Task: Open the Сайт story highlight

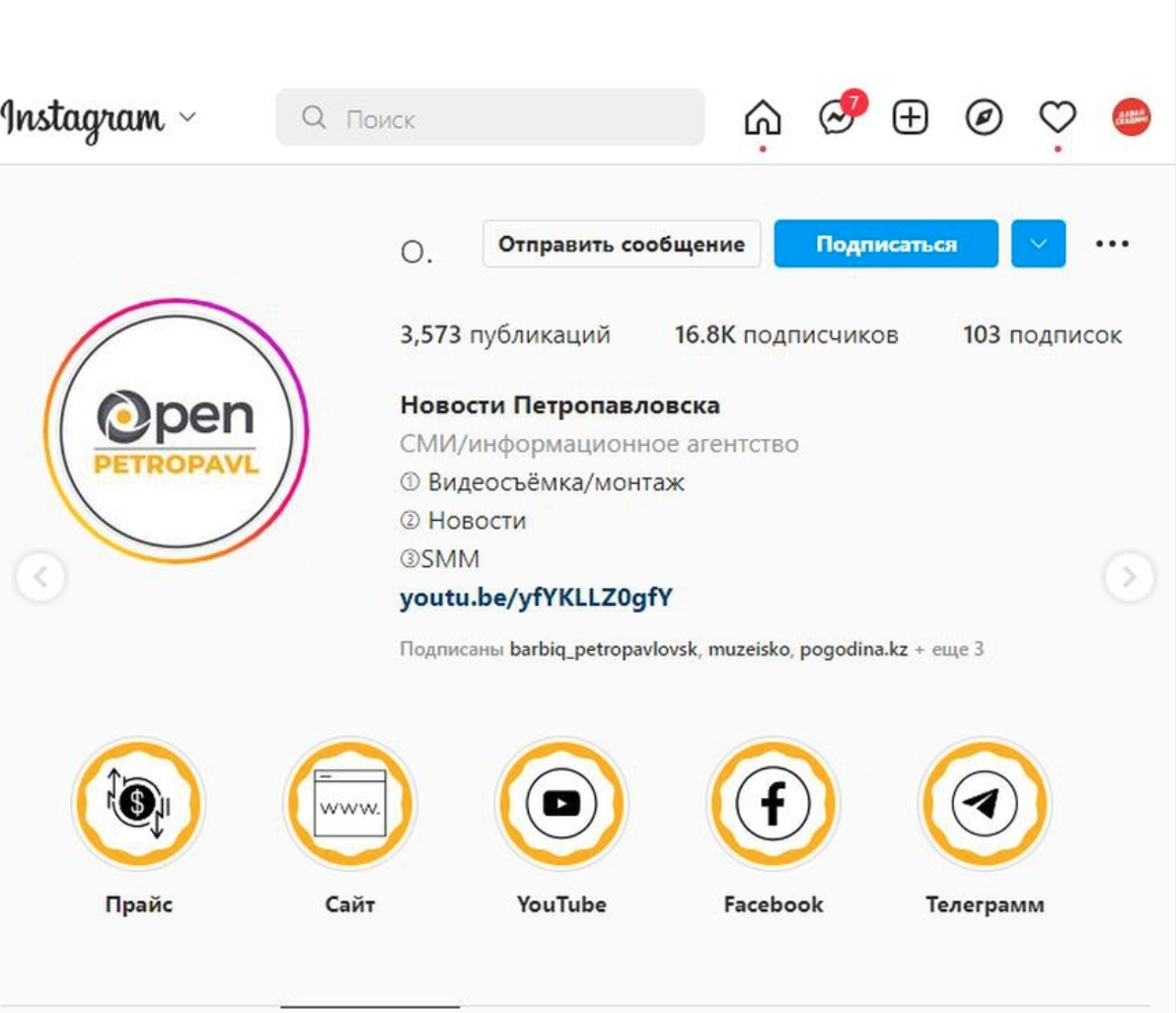Action: click(x=349, y=803)
